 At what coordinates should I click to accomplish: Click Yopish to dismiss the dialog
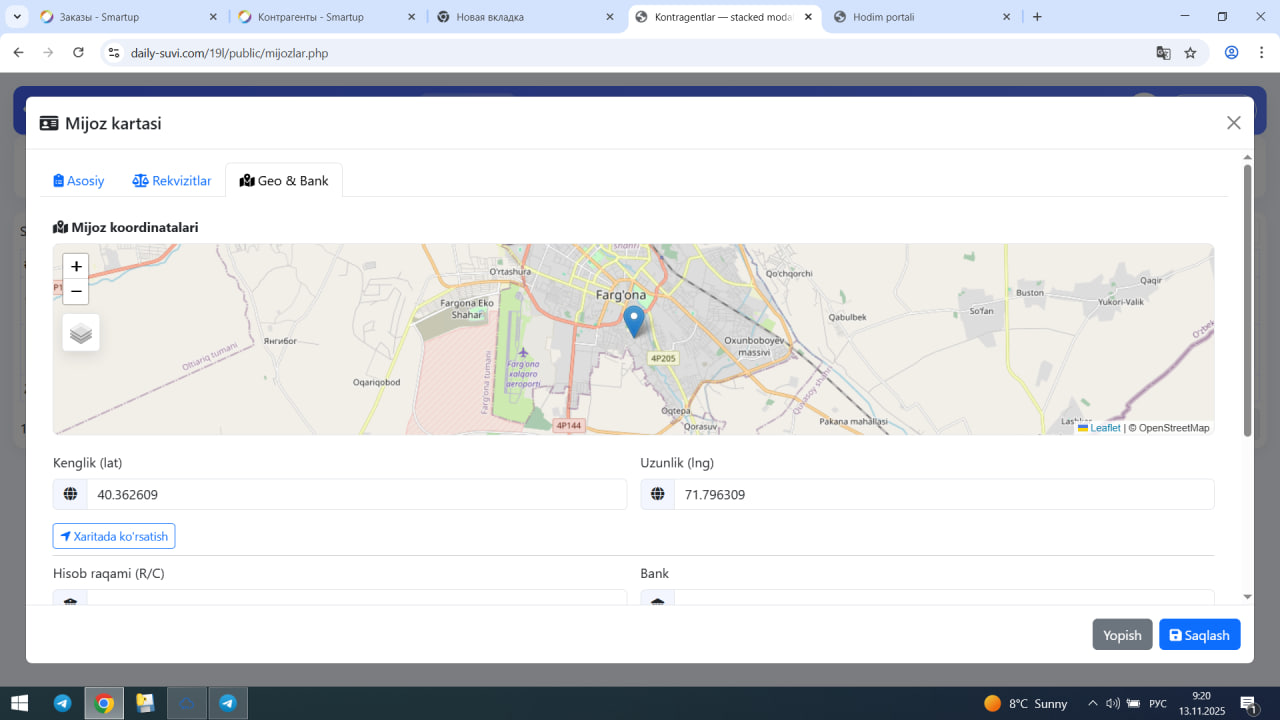pyautogui.click(x=1122, y=635)
